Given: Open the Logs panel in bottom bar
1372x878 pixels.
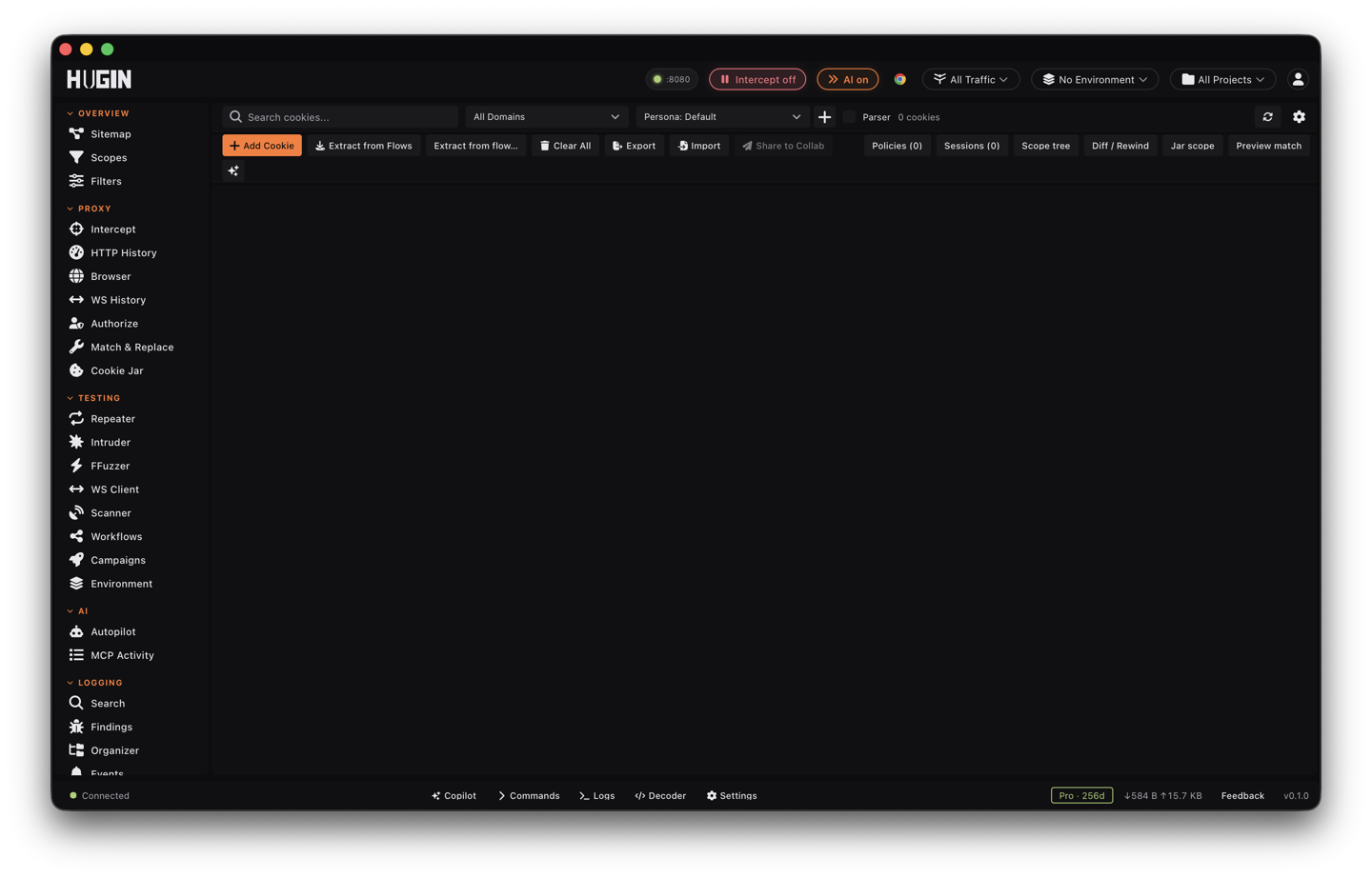Looking at the screenshot, I should 597,796.
